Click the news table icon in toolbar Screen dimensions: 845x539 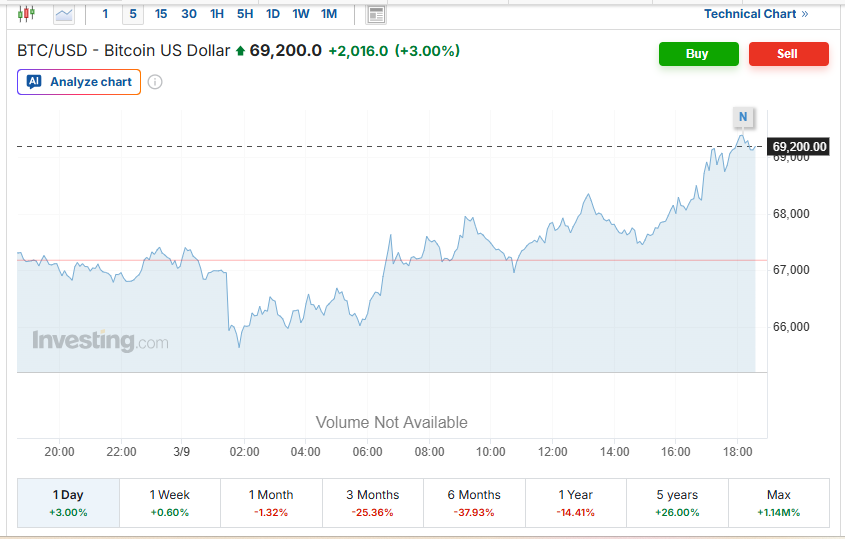[x=376, y=14]
